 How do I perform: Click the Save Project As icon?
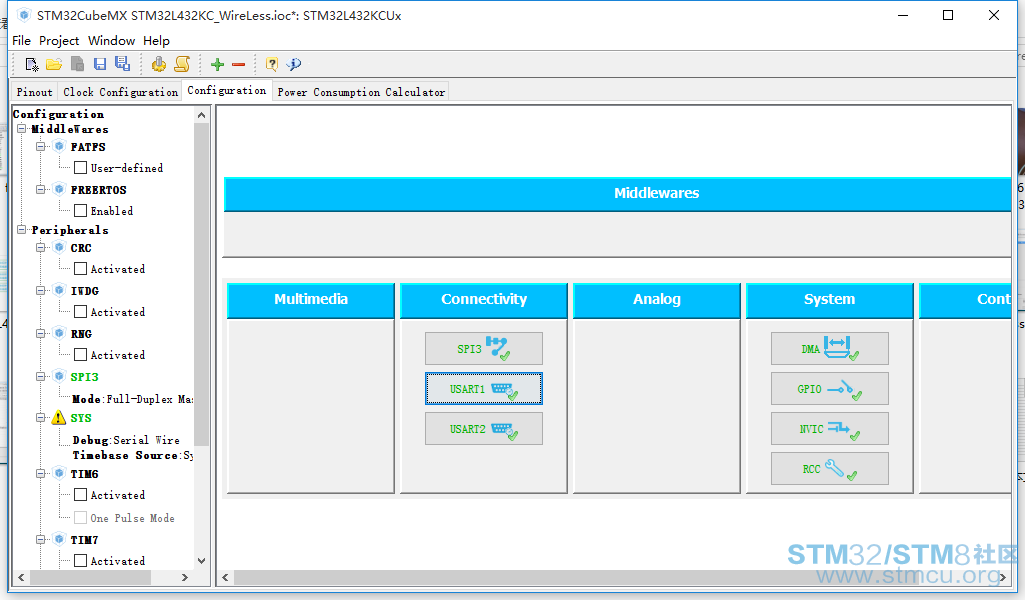(122, 63)
